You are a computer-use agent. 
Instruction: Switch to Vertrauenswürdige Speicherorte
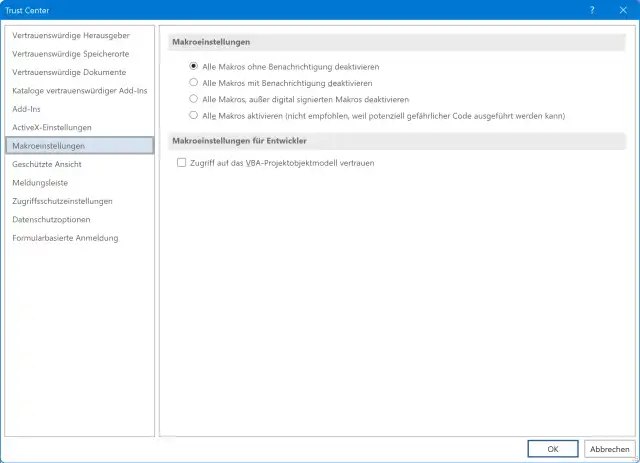click(68, 54)
